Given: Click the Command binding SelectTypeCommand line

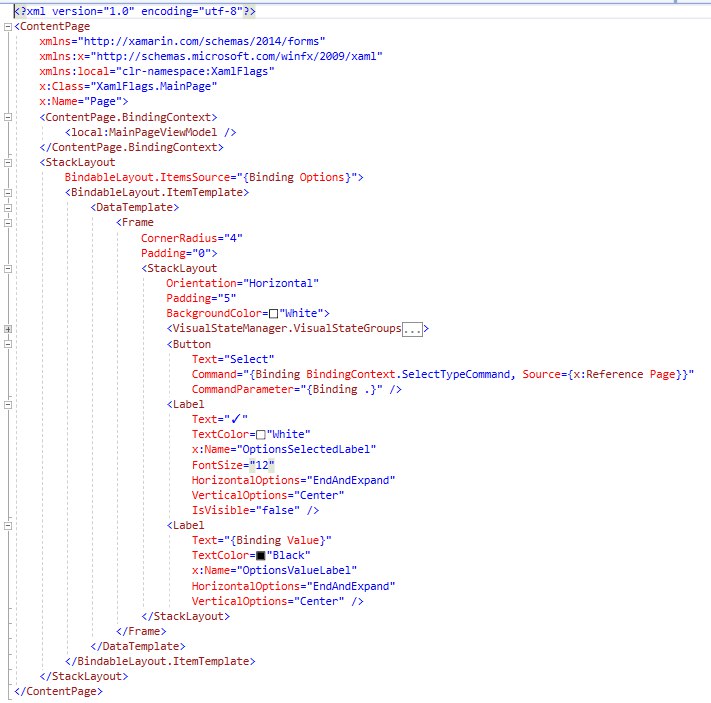Looking at the screenshot, I should pos(443,374).
